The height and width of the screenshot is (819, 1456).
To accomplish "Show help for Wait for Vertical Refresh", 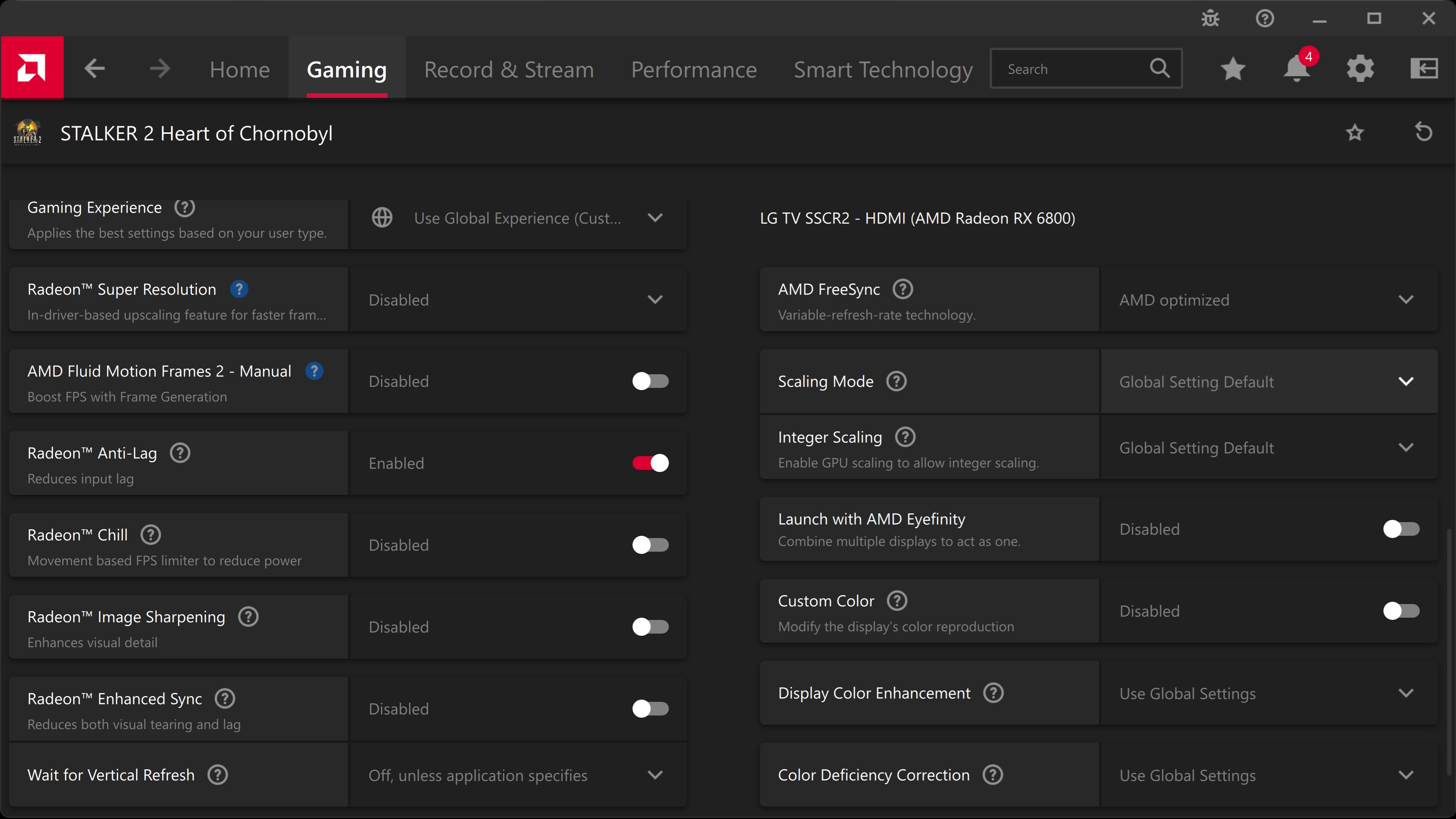I will tap(218, 775).
